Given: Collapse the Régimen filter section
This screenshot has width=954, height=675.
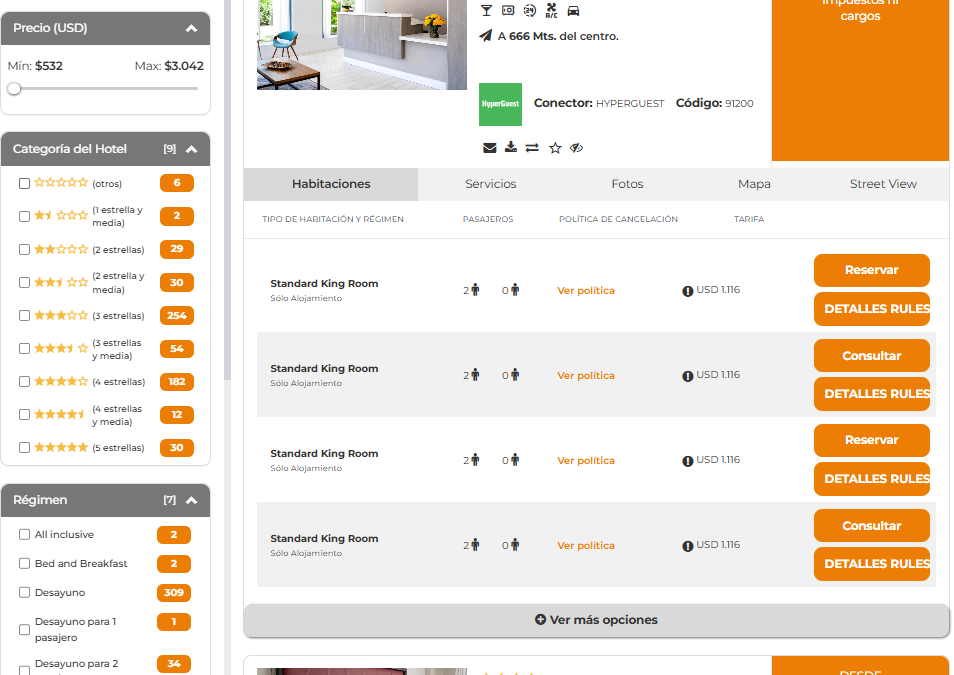Looking at the screenshot, I should point(191,500).
